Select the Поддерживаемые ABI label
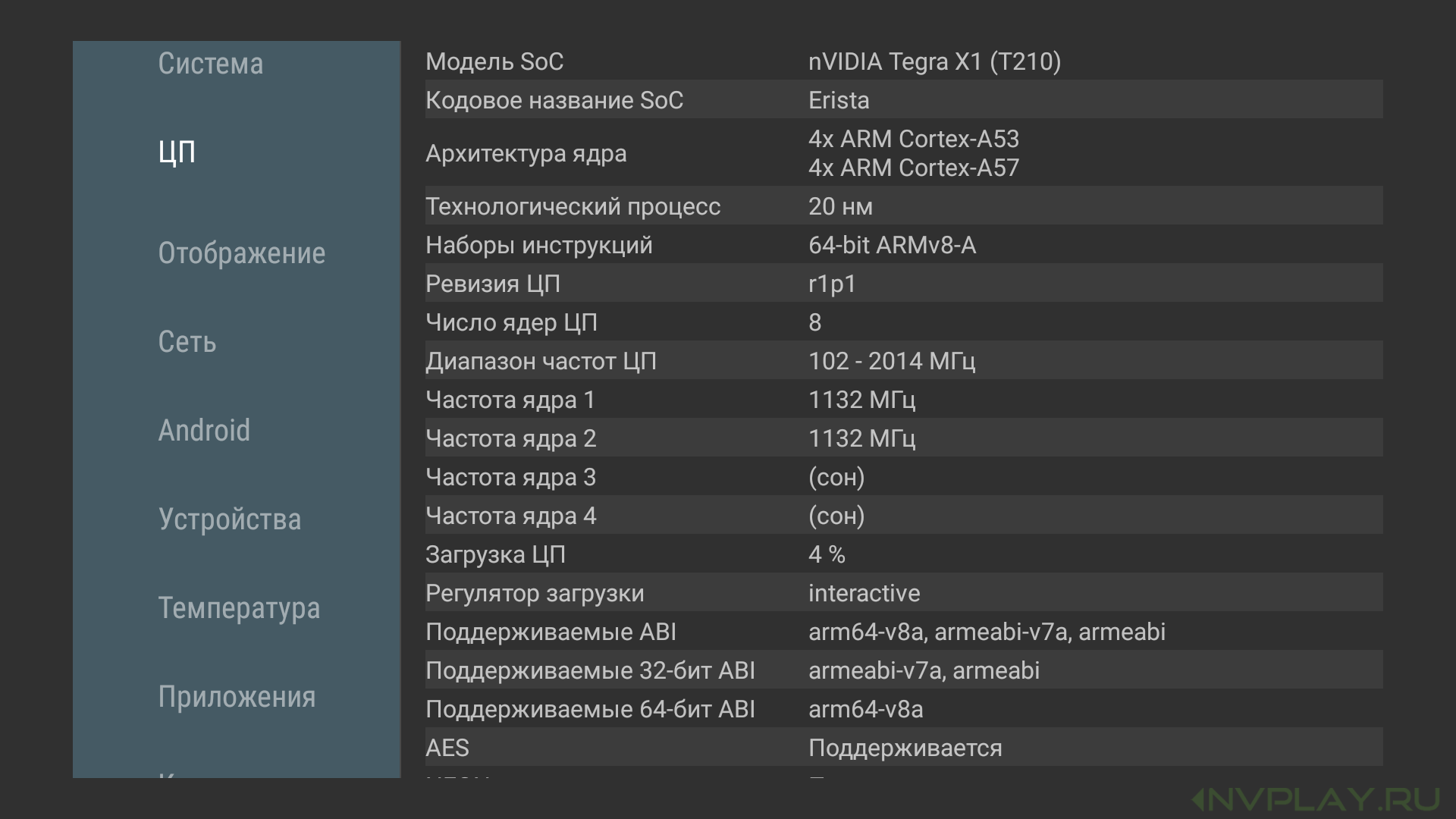1456x819 pixels. click(x=551, y=632)
